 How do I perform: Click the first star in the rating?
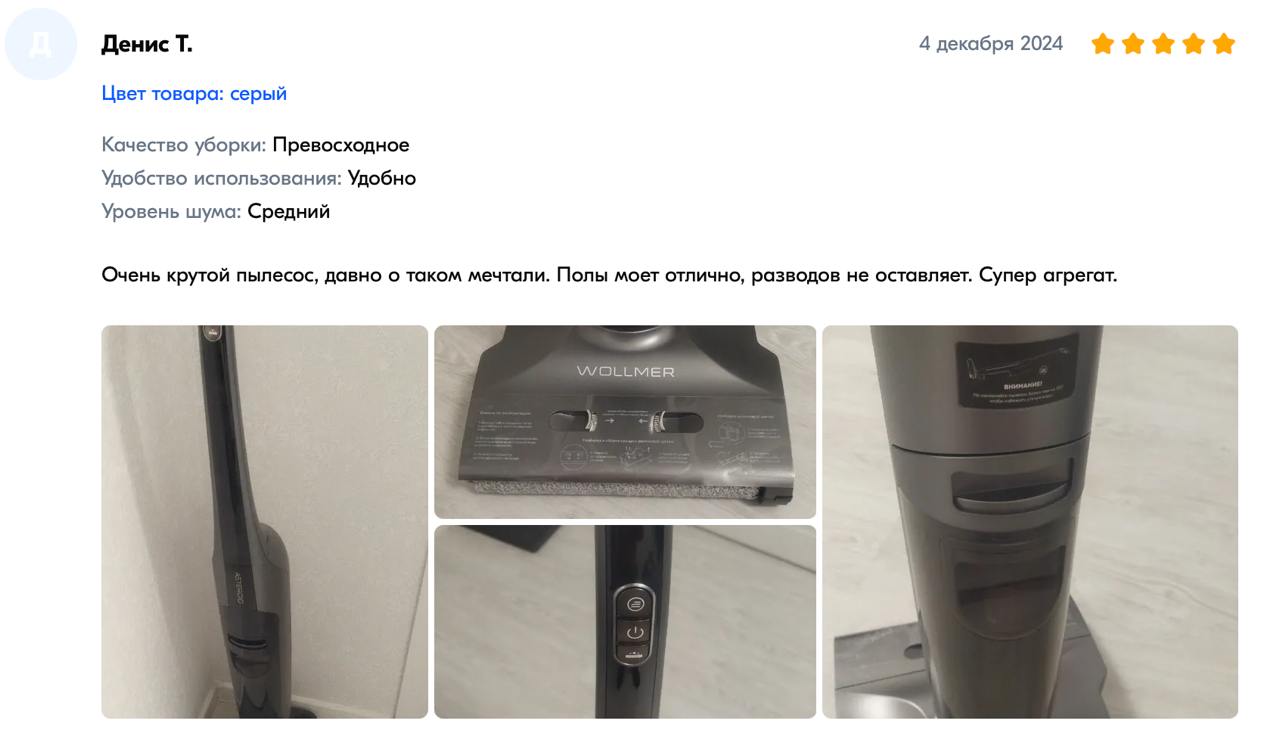pyautogui.click(x=1103, y=44)
